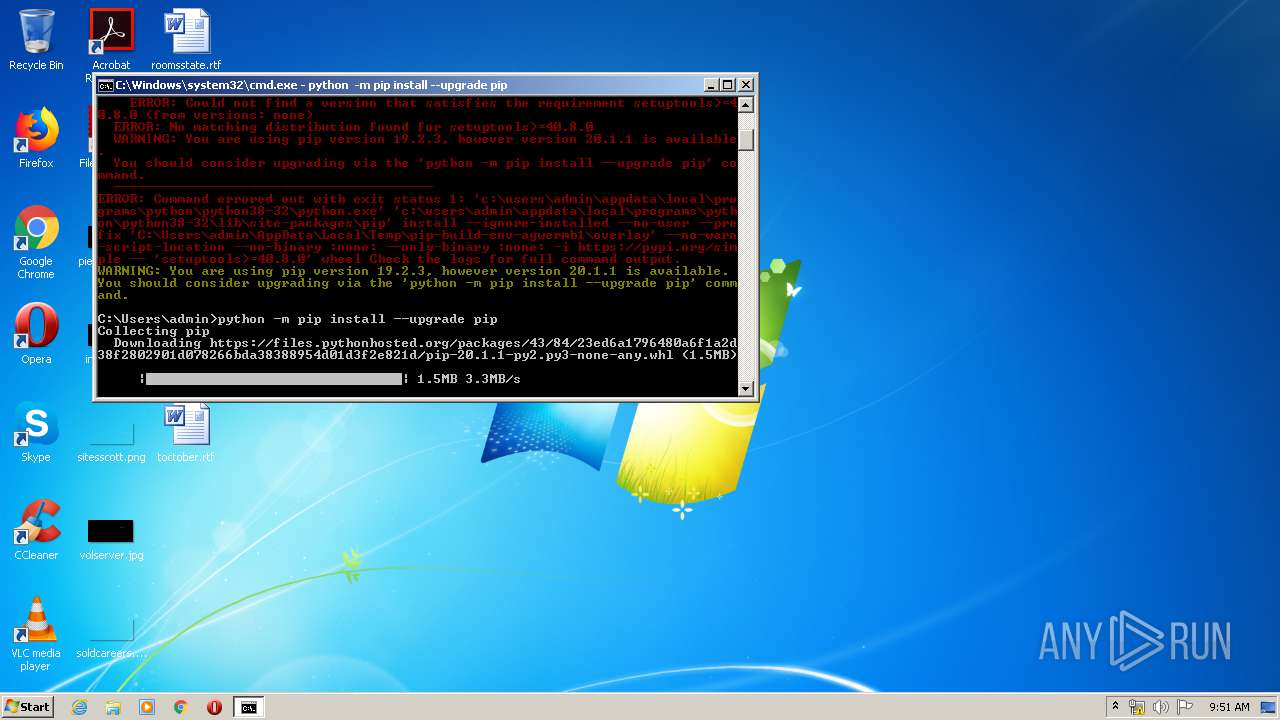Open the volume tray icon

tap(1160, 707)
